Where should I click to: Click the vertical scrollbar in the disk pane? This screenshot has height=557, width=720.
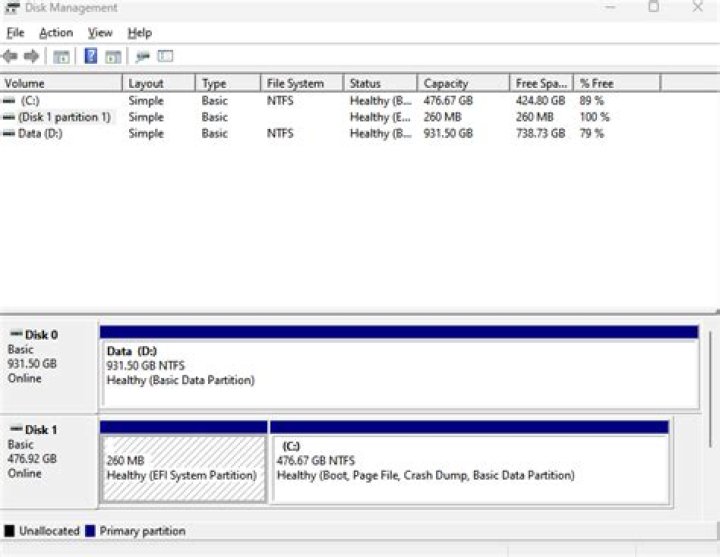[711, 388]
